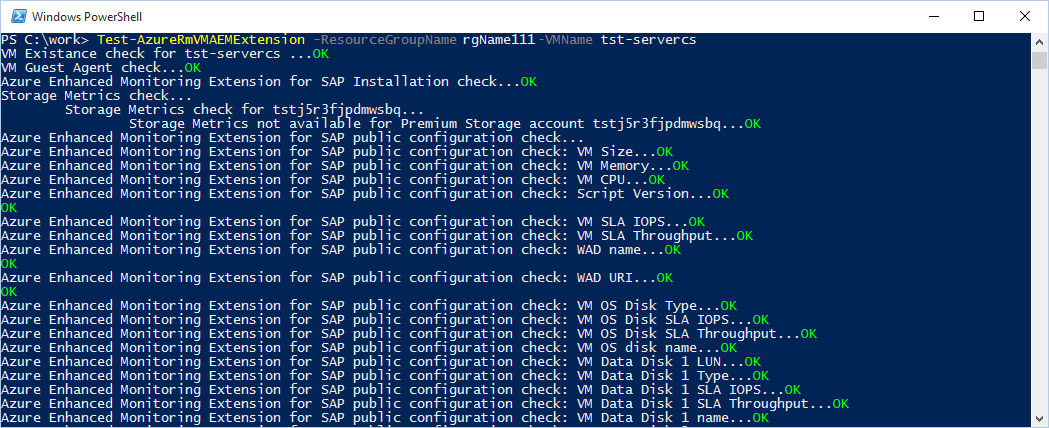Minimize the Windows PowerShell window

(933, 16)
